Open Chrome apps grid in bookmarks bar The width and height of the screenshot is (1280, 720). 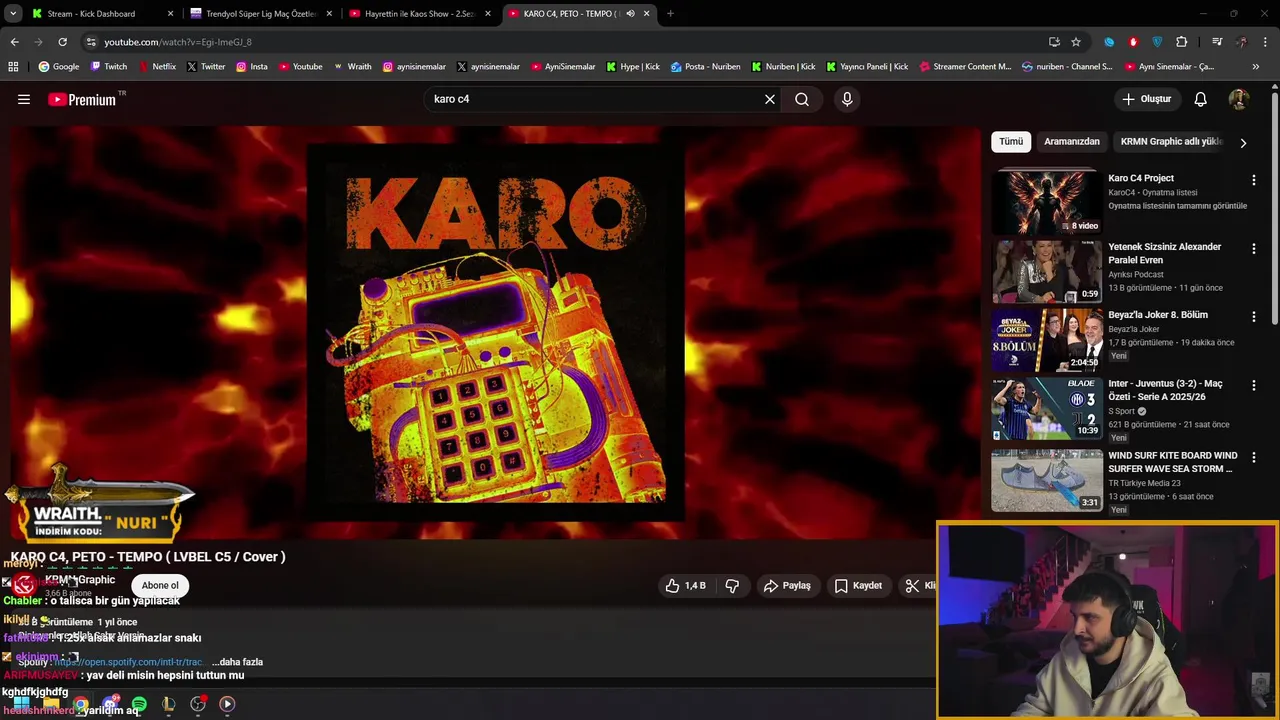click(x=13, y=67)
